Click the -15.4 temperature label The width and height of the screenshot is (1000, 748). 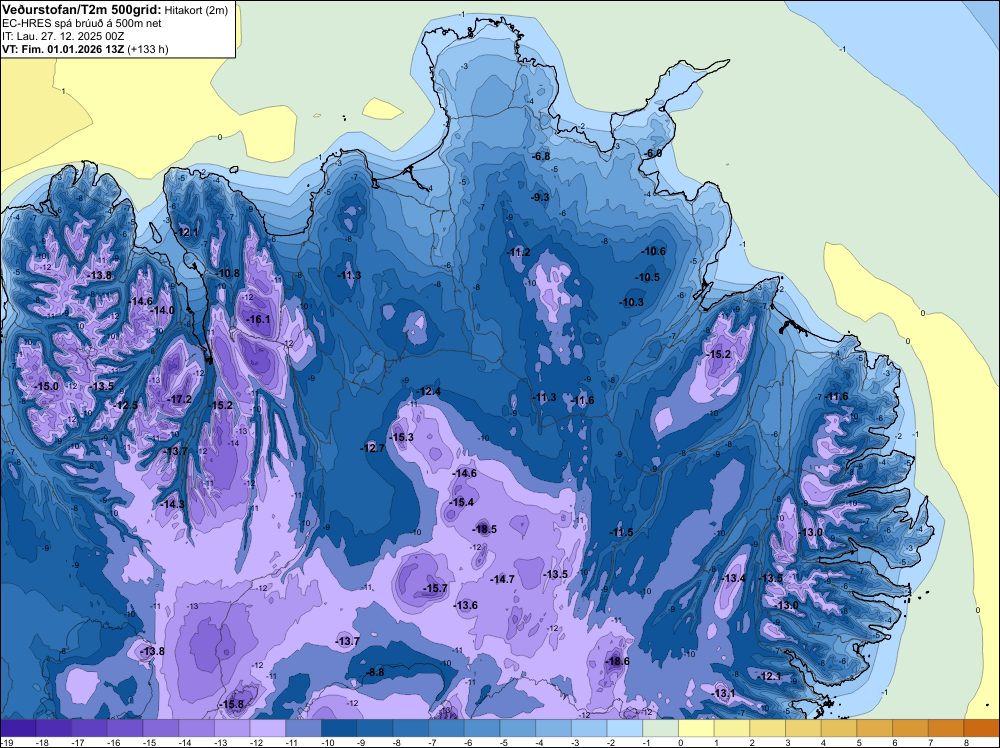(x=461, y=502)
